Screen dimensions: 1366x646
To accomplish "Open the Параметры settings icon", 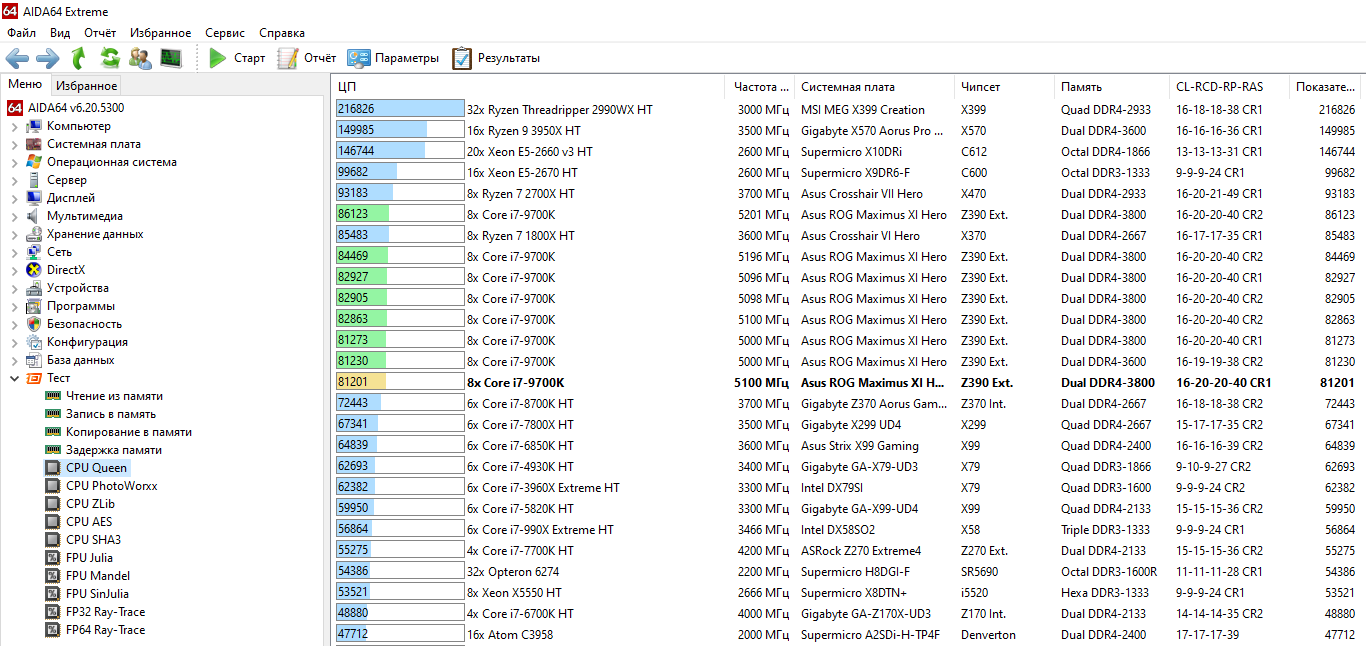I will pyautogui.click(x=358, y=58).
